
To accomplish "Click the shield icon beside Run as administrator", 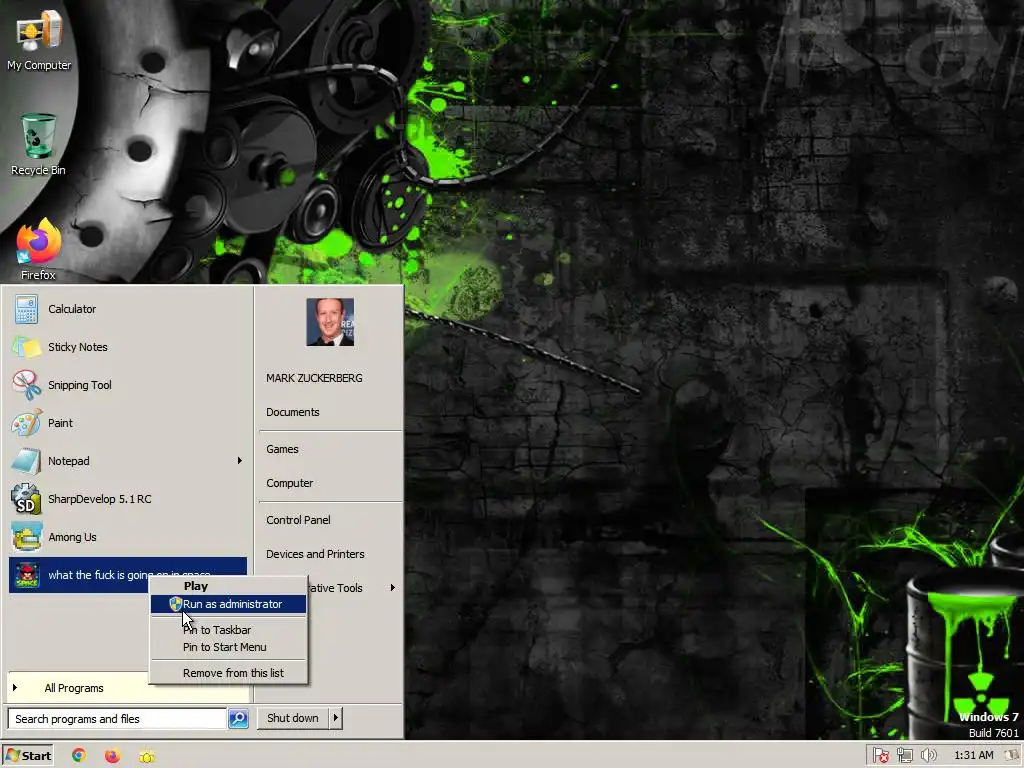I will [x=175, y=604].
